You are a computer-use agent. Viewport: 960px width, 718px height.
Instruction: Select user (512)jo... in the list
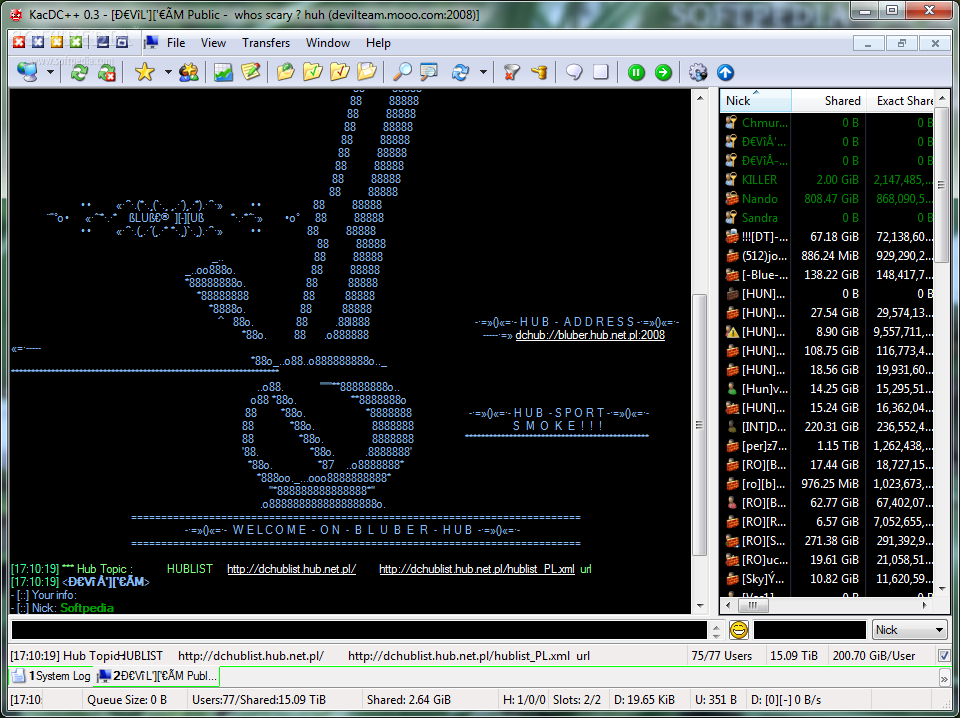pos(828,255)
